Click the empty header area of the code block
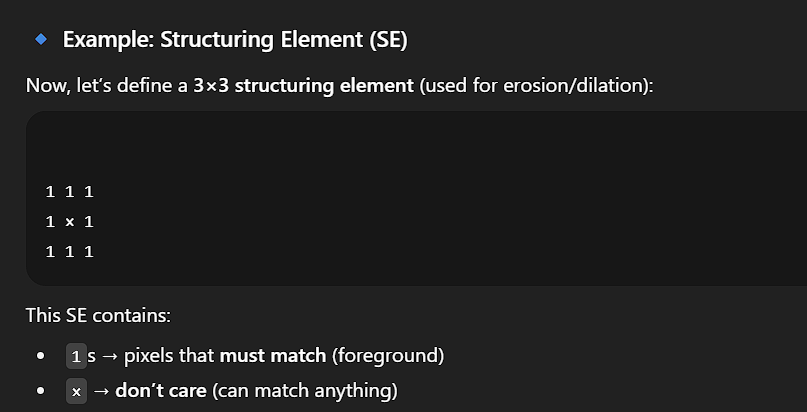 pos(400,140)
